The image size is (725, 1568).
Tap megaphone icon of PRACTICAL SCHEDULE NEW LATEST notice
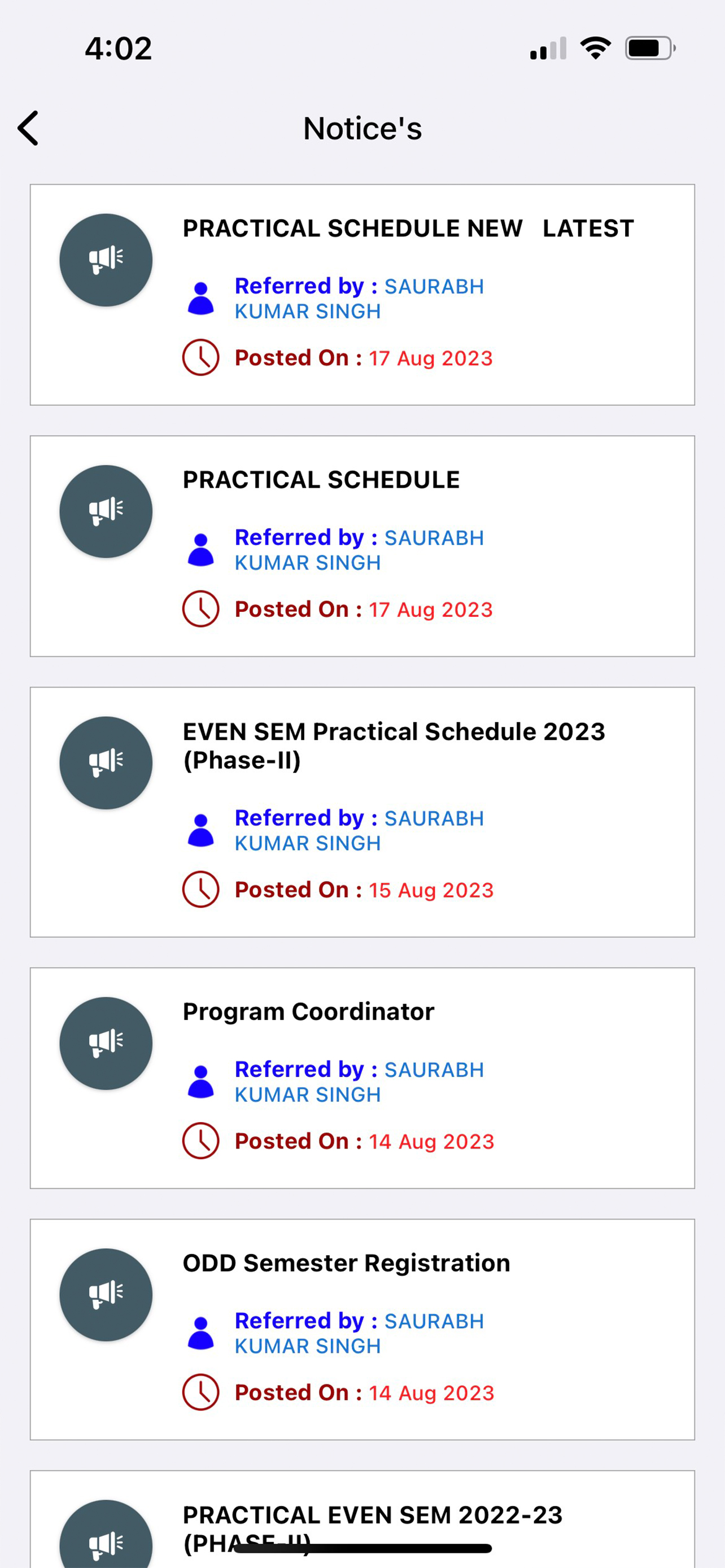[106, 260]
